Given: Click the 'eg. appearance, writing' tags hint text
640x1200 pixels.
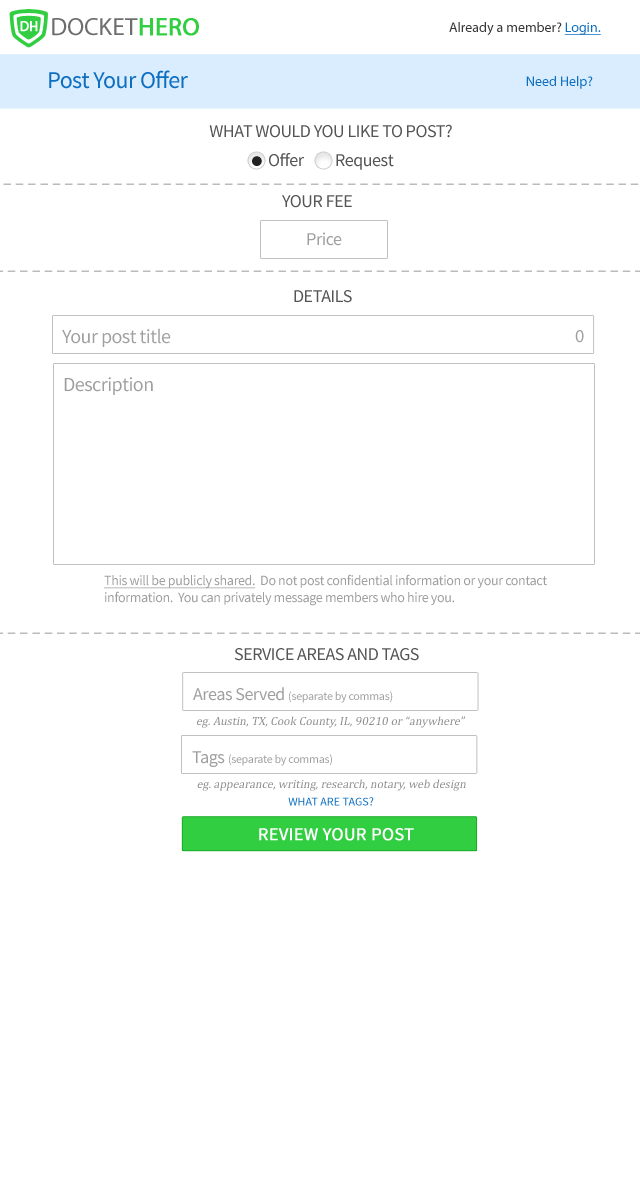Looking at the screenshot, I should tap(332, 784).
